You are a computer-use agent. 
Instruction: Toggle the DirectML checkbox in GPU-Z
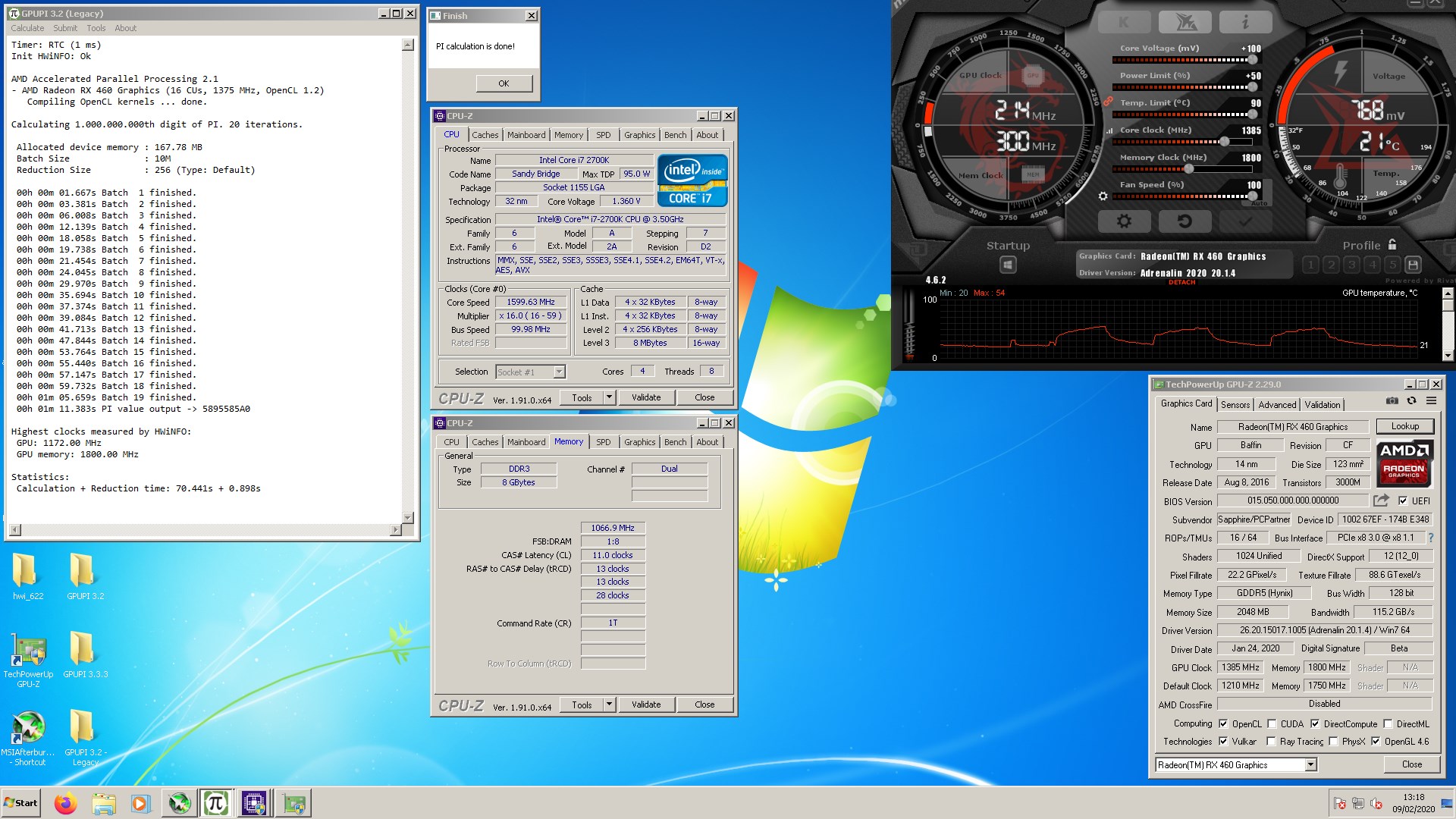(1388, 723)
